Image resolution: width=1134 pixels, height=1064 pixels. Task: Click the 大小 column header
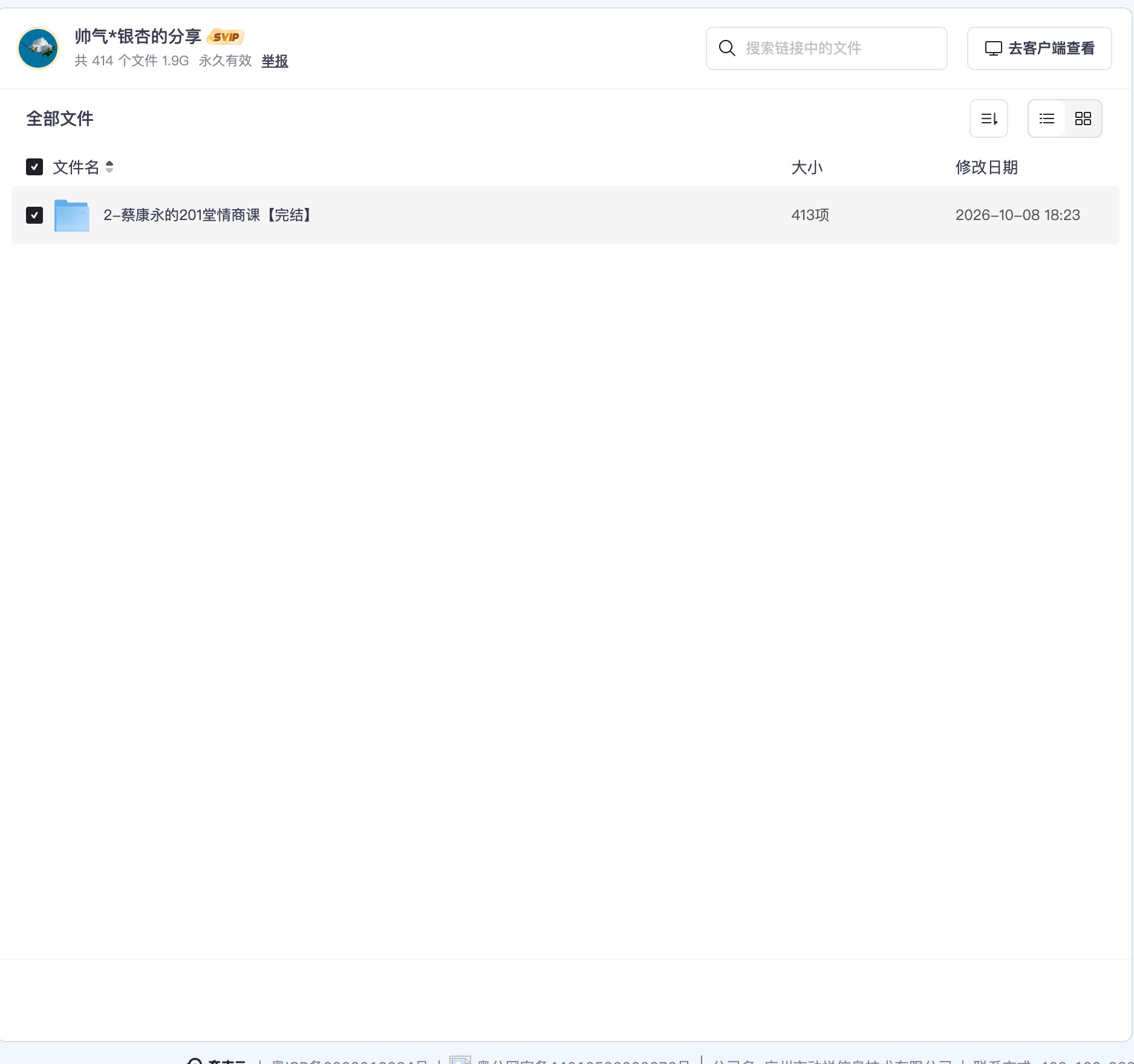[x=807, y=167]
